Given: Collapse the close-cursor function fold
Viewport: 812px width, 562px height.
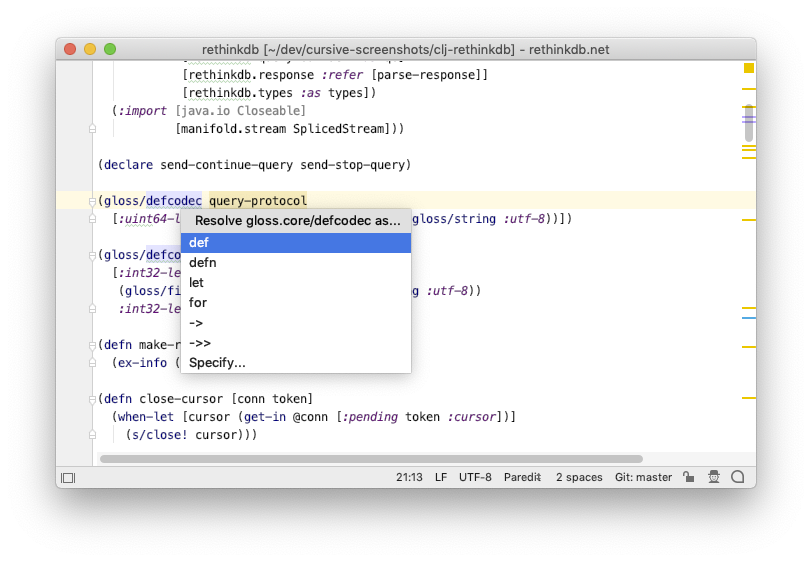Looking at the screenshot, I should coord(92,399).
